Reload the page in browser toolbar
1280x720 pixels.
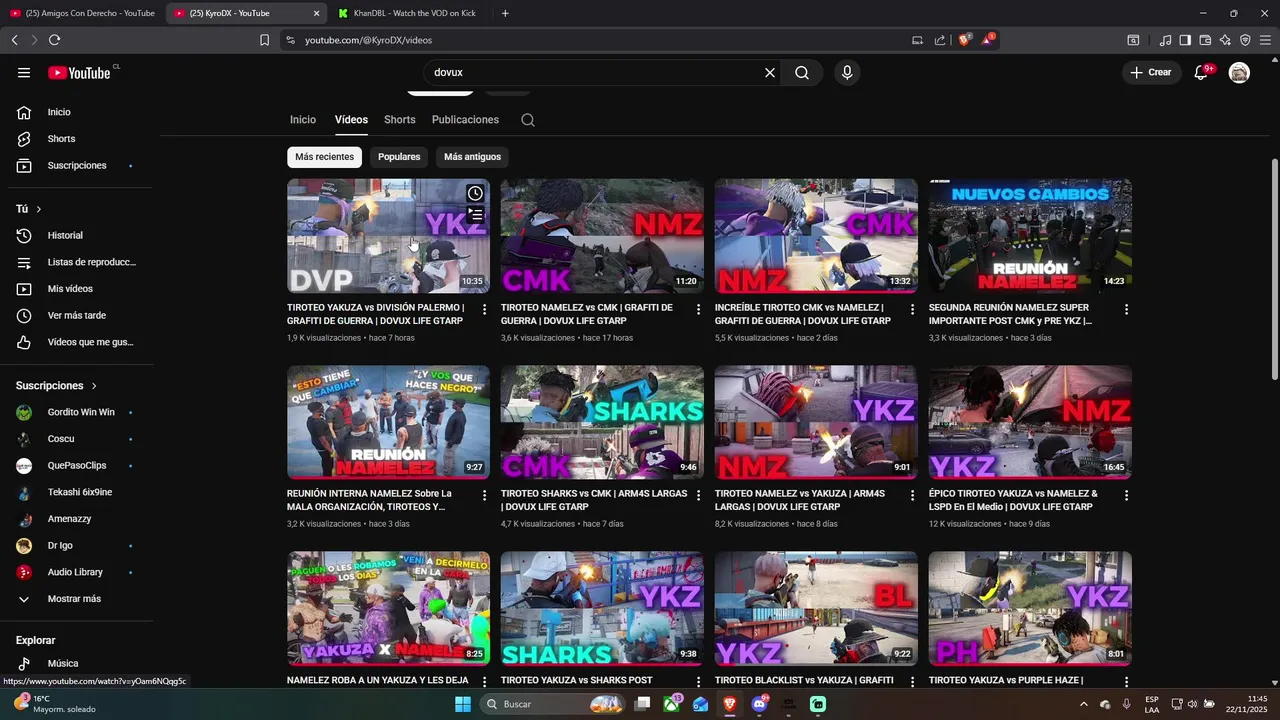54,40
